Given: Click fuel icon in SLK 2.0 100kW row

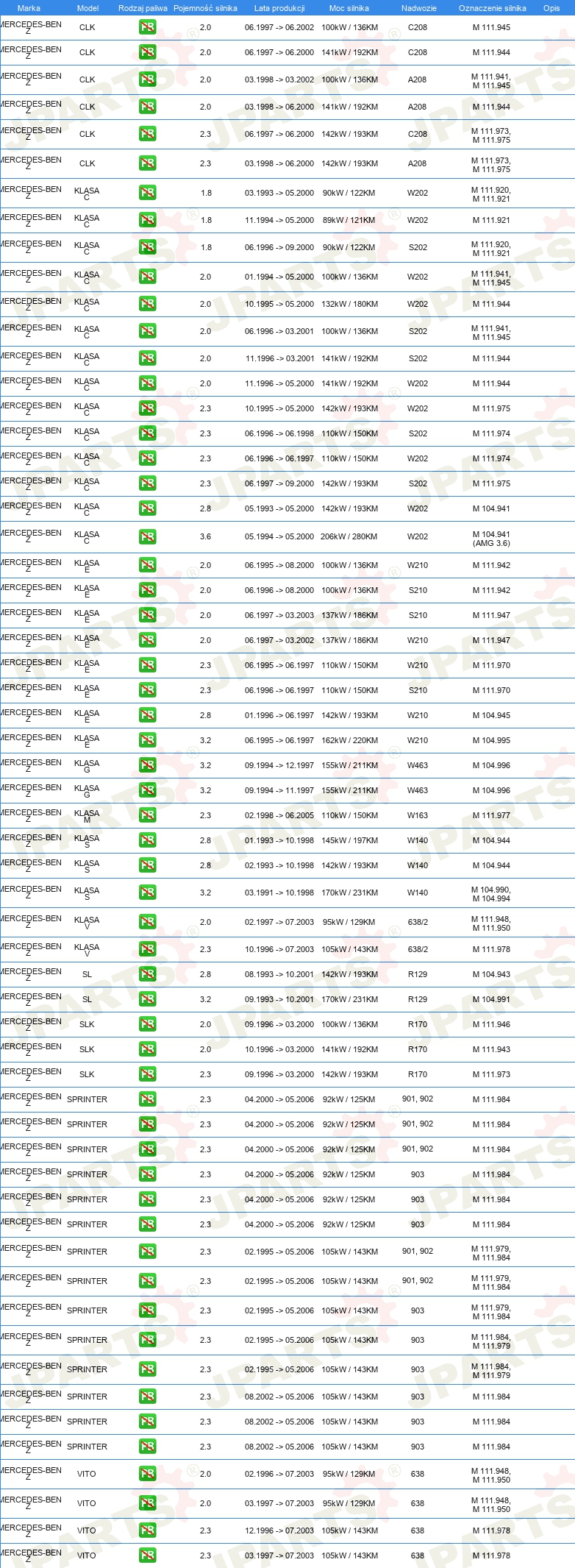Looking at the screenshot, I should point(147,1024).
